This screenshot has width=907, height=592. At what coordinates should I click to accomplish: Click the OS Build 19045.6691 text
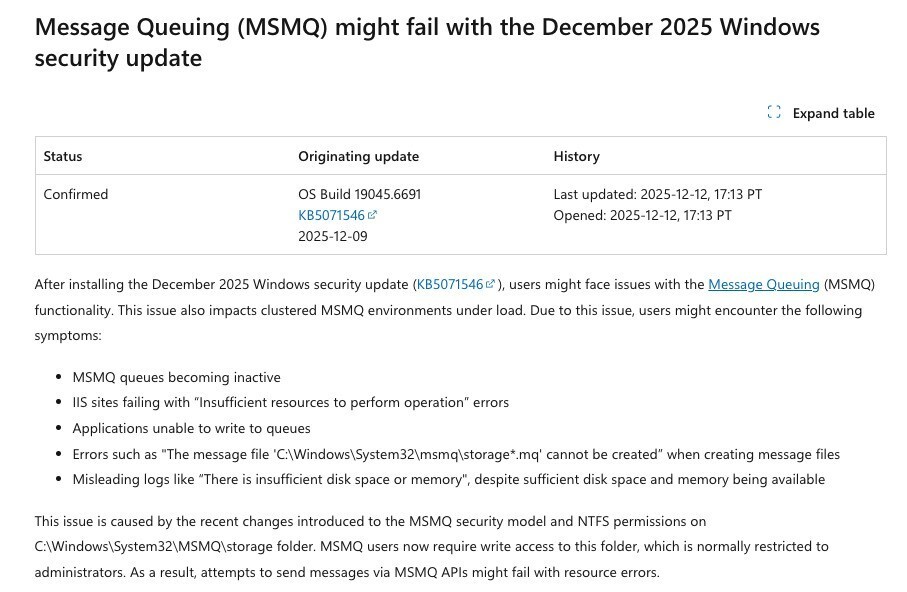click(x=359, y=194)
